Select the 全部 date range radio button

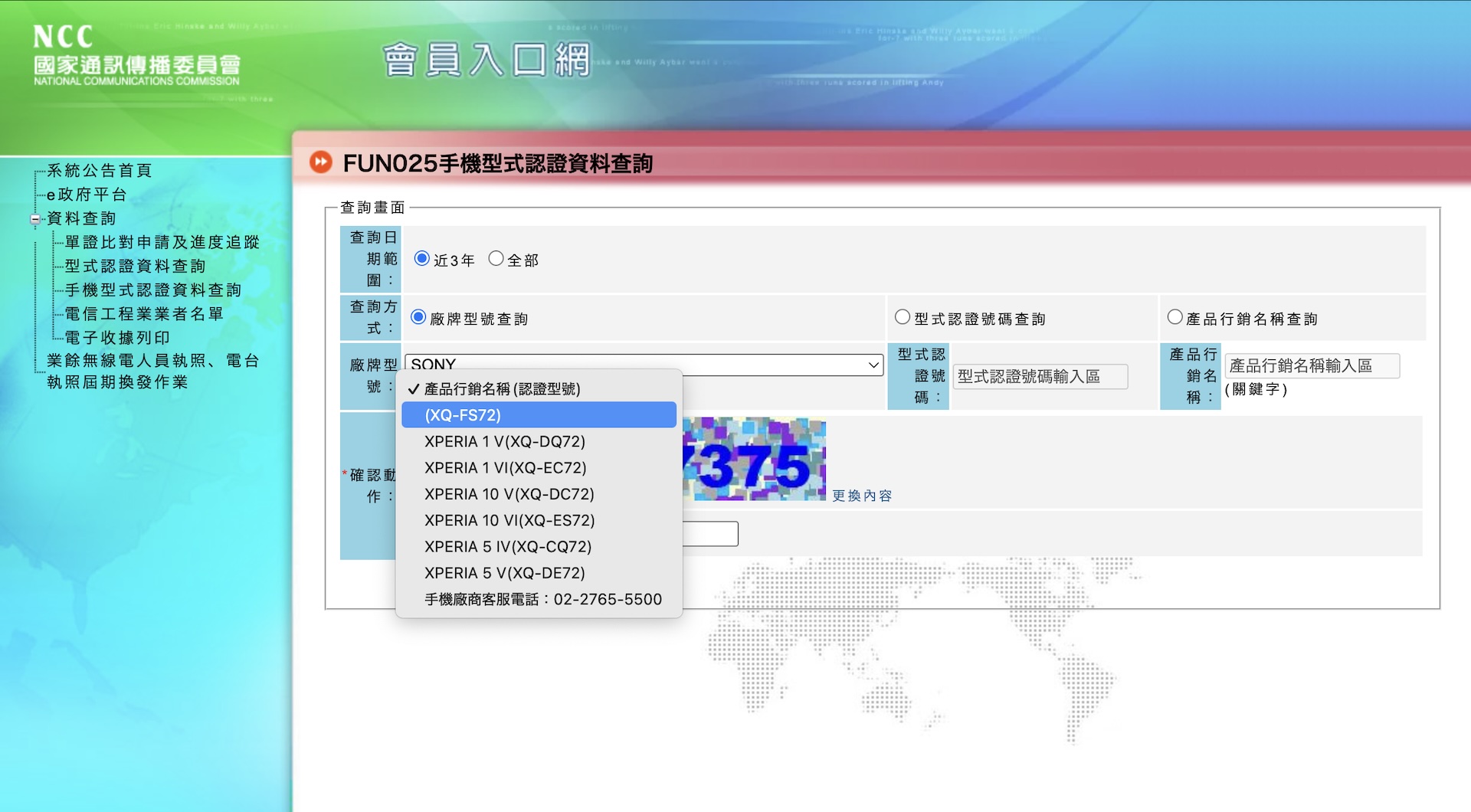496,258
